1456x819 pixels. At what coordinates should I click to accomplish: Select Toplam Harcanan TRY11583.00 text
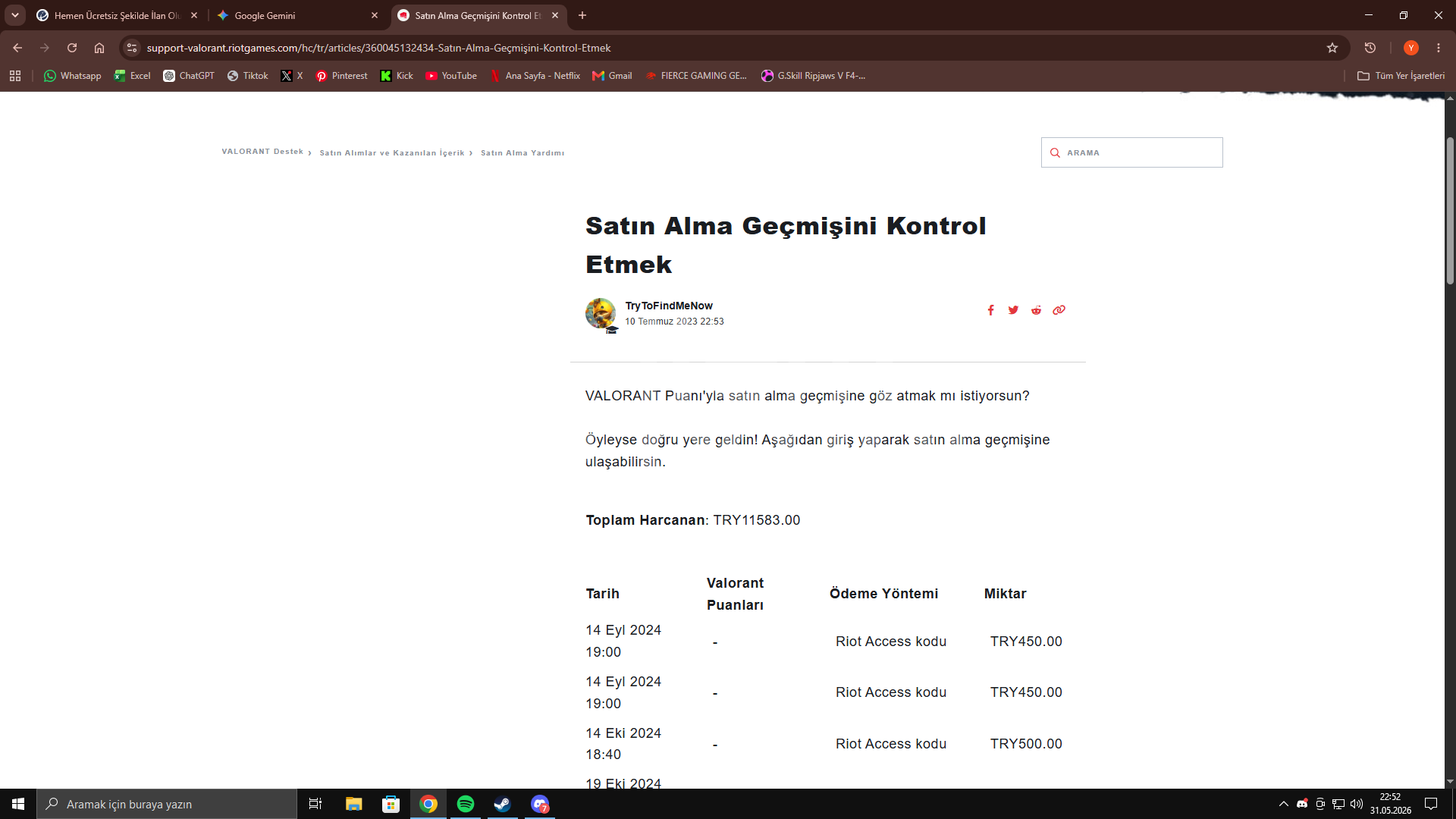(x=692, y=520)
